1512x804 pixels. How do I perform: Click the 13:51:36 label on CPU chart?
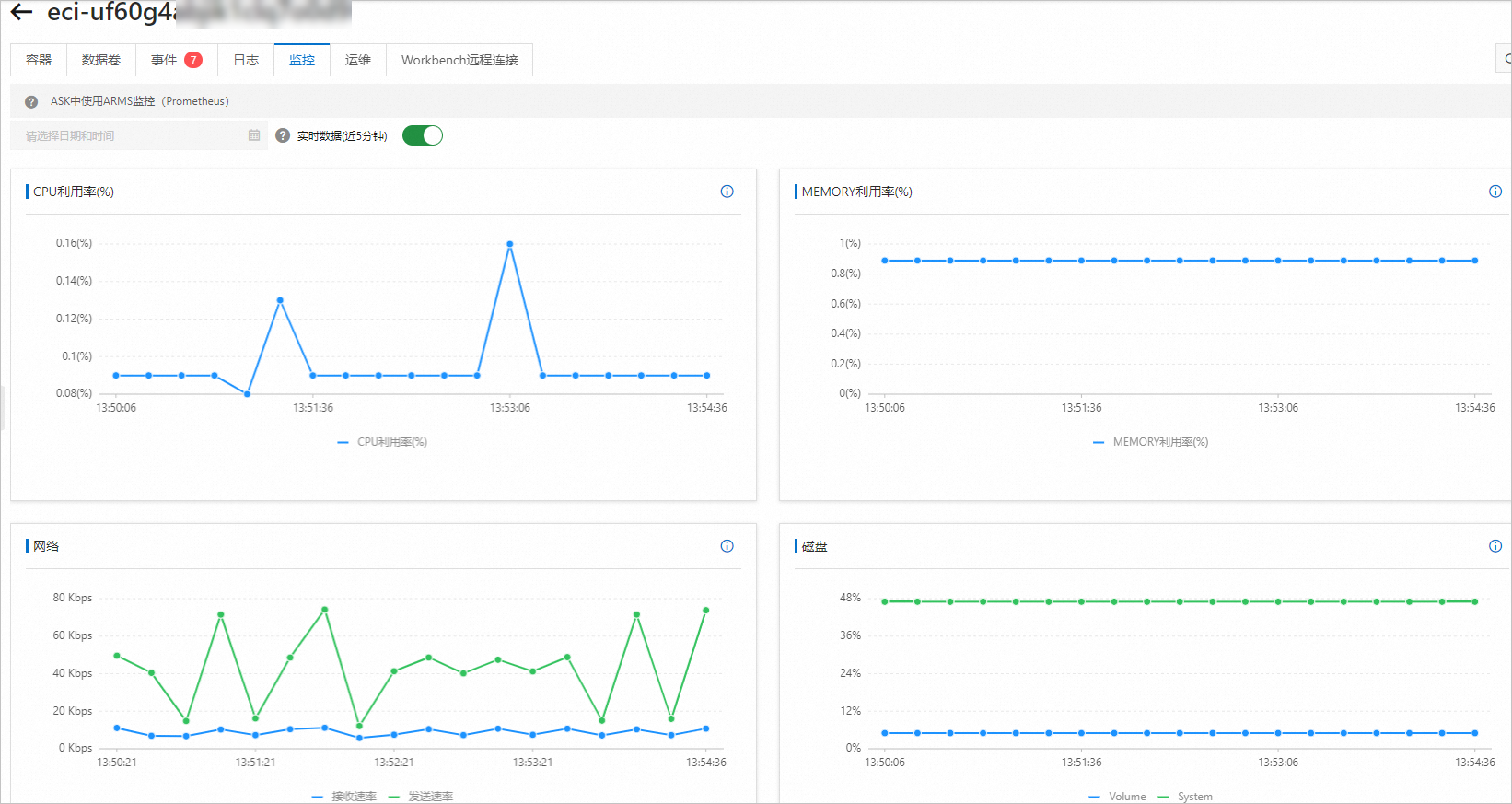[x=313, y=408]
